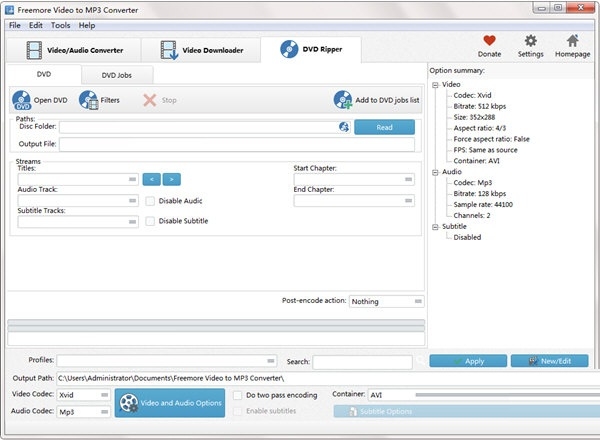This screenshot has height=440, width=600.
Task: Click Video and Audio Options button
Action: point(169,402)
